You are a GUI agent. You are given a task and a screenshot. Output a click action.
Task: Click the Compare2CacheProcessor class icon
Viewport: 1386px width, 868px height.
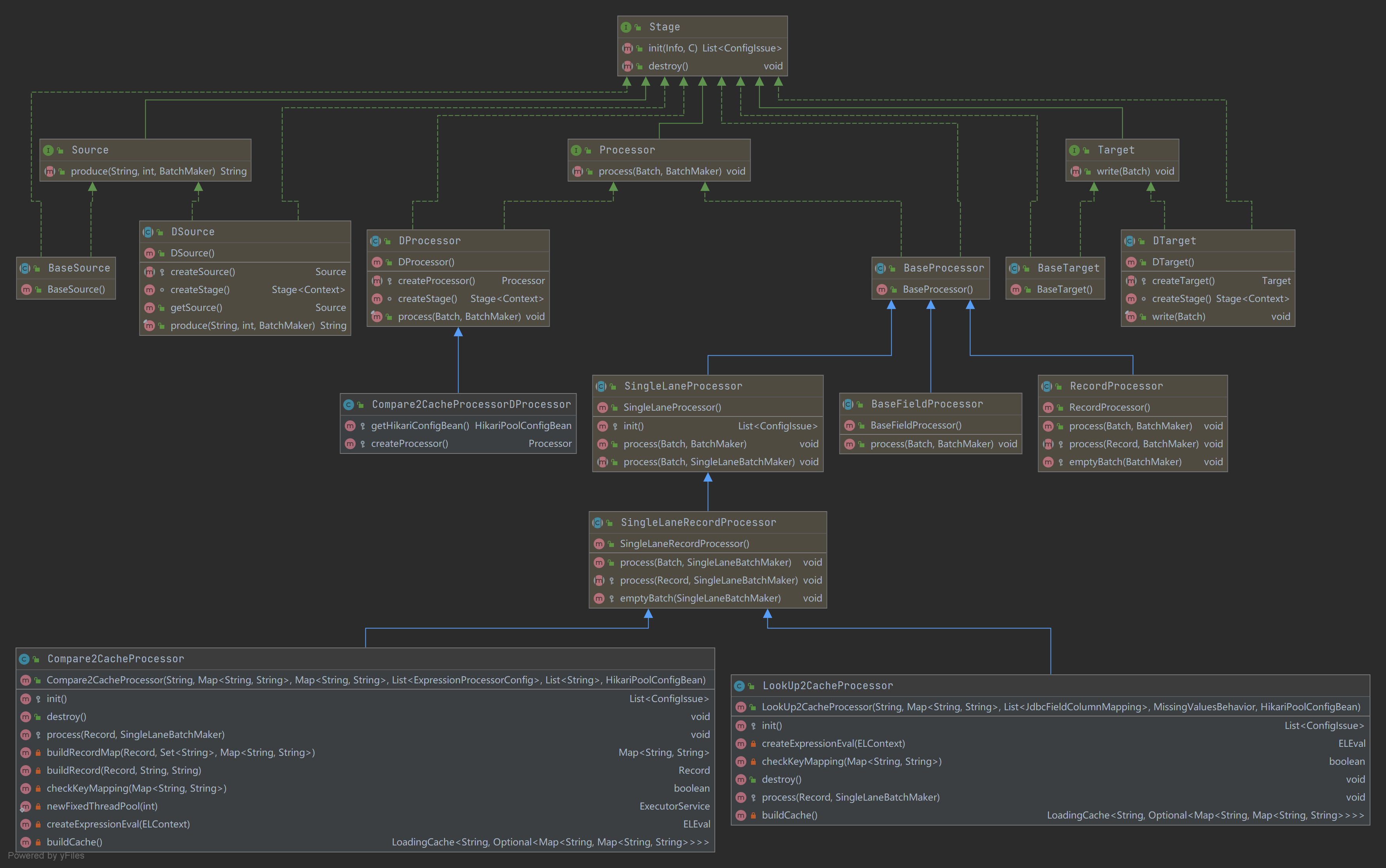[x=24, y=659]
